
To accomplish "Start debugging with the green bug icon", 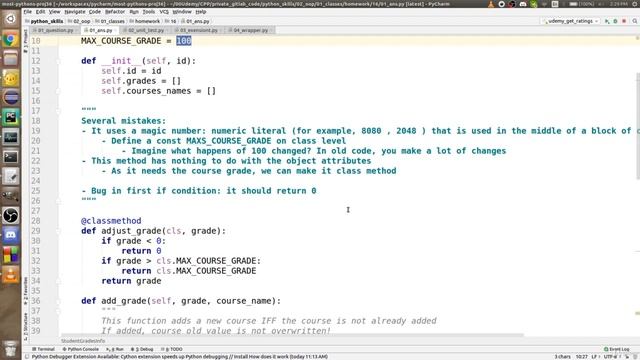I will [x=615, y=21].
